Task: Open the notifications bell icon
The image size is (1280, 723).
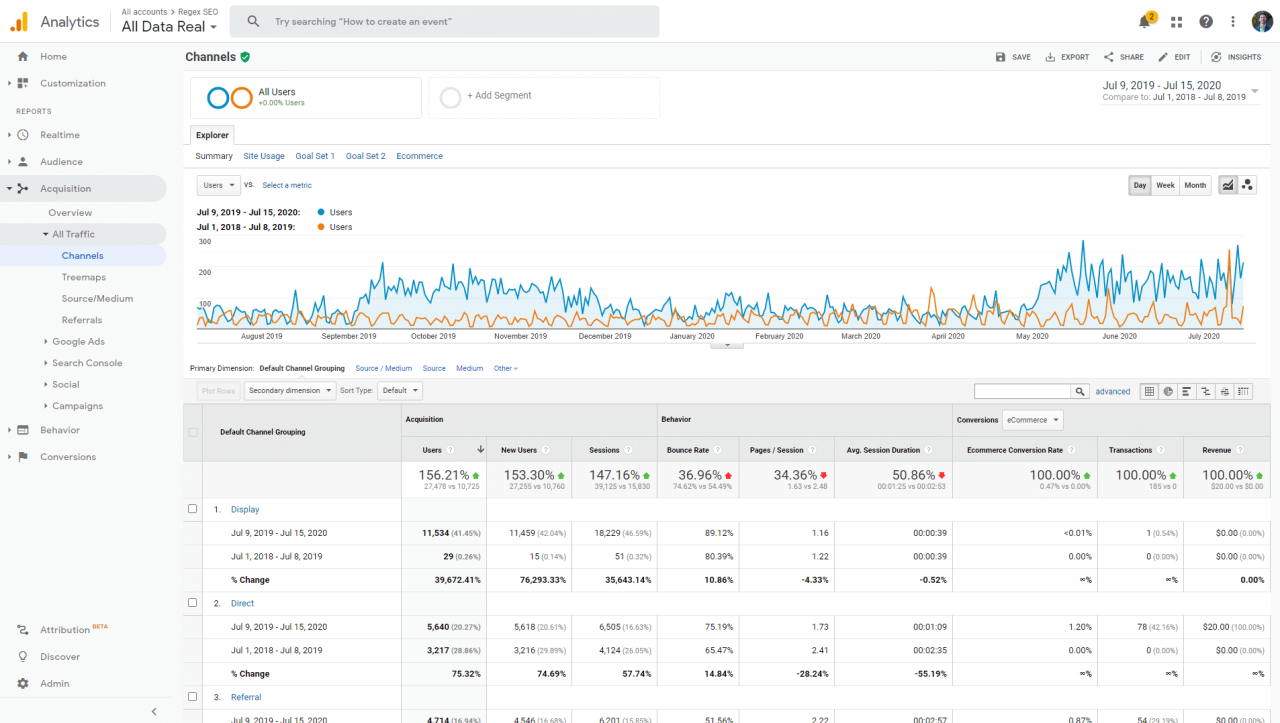Action: coord(1146,21)
